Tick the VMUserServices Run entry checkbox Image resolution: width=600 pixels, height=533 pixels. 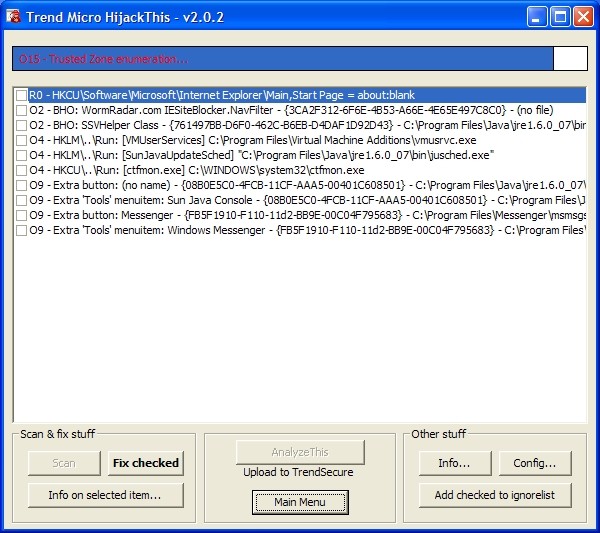click(x=21, y=140)
